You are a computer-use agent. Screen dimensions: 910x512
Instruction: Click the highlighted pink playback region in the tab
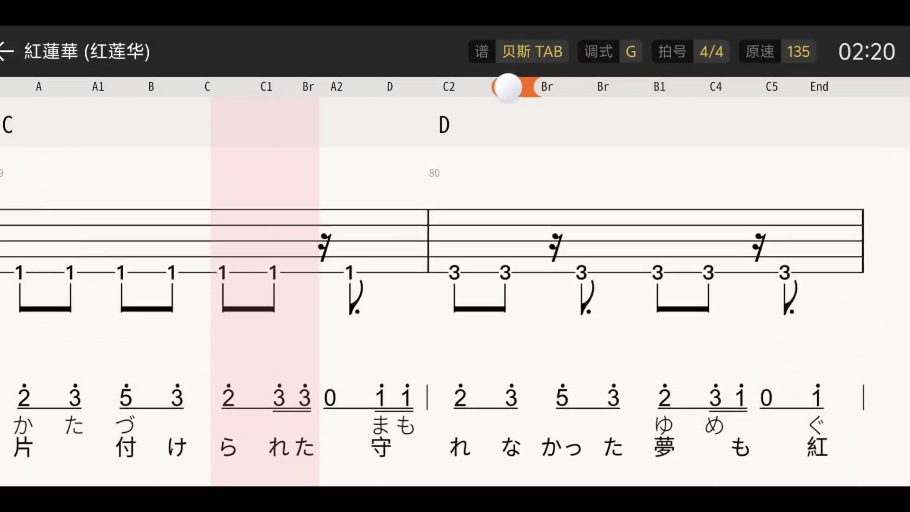(x=265, y=291)
